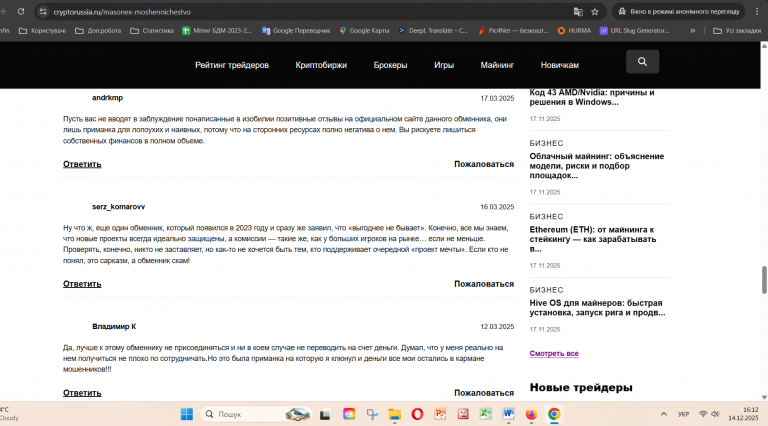Click the username Владимир К
This screenshot has height=426, width=768.
click(114, 326)
